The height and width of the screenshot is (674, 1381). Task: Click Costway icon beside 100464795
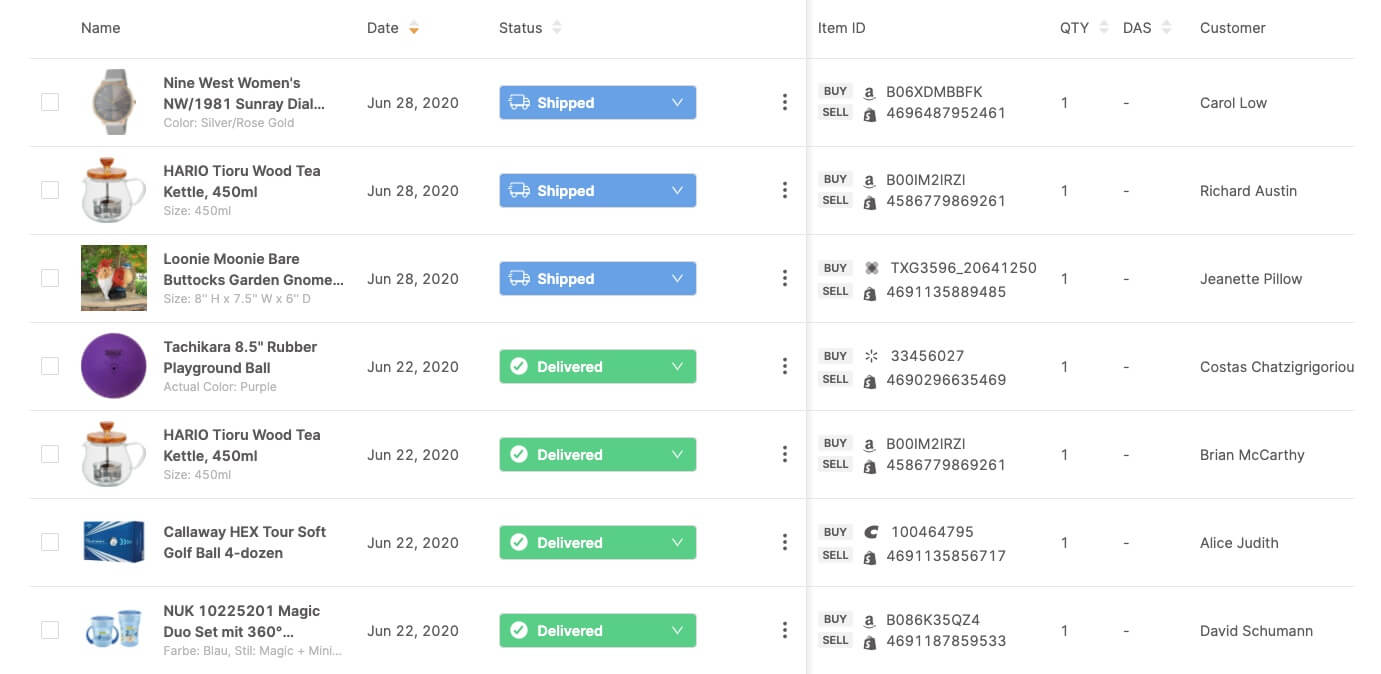pos(870,532)
